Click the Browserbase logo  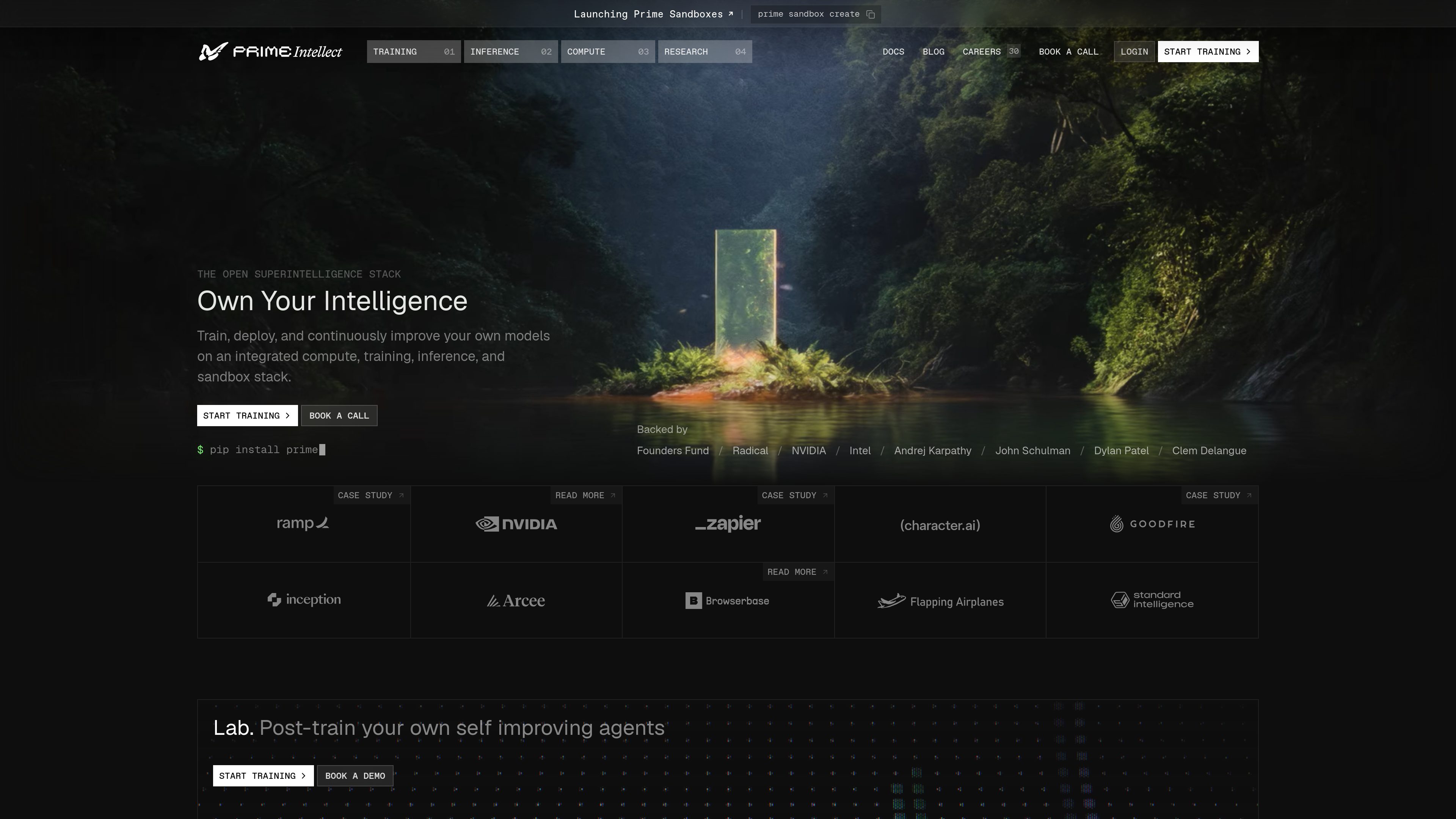[x=728, y=601]
